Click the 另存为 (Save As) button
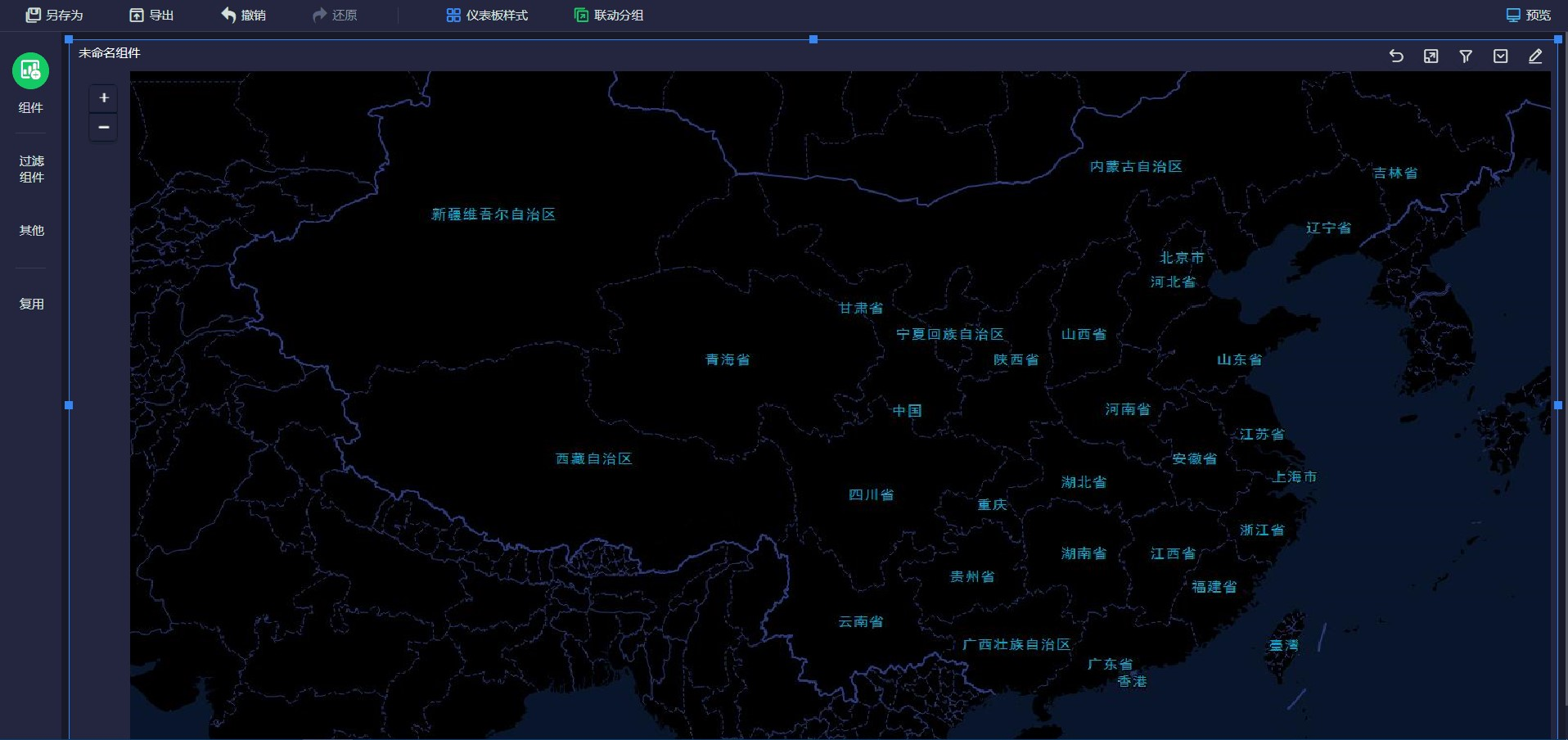 tap(54, 15)
